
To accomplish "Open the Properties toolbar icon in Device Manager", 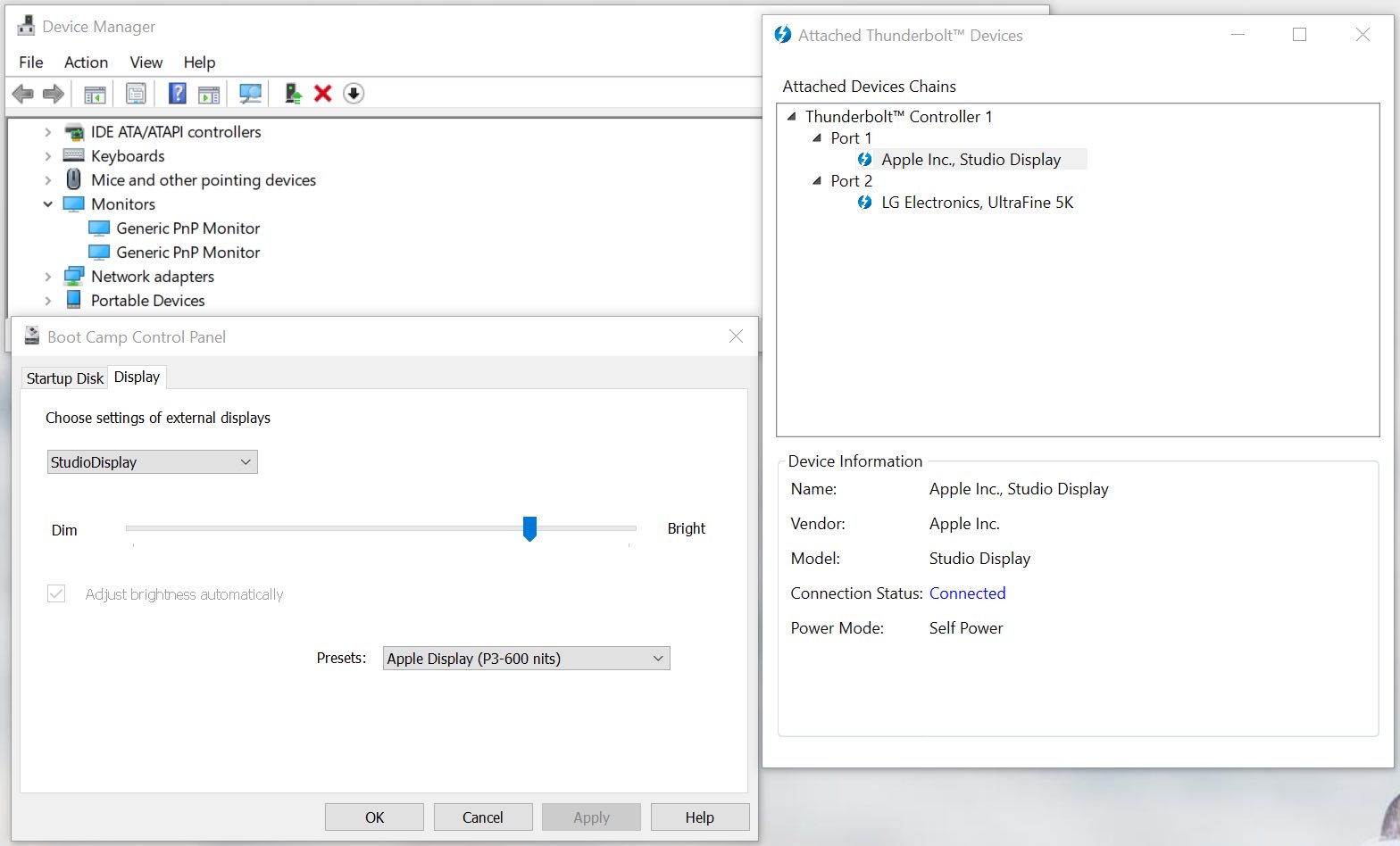I will click(x=136, y=94).
